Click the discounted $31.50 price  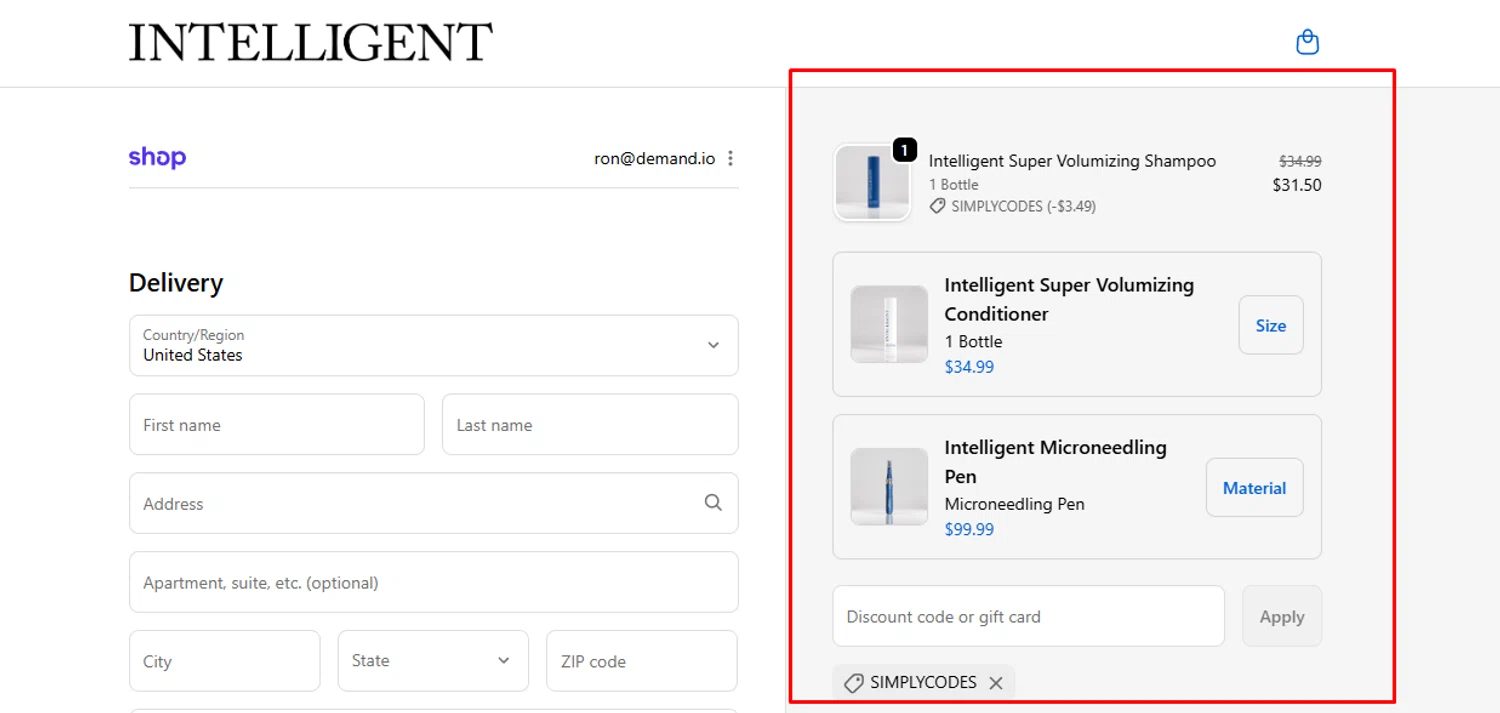tap(1297, 185)
